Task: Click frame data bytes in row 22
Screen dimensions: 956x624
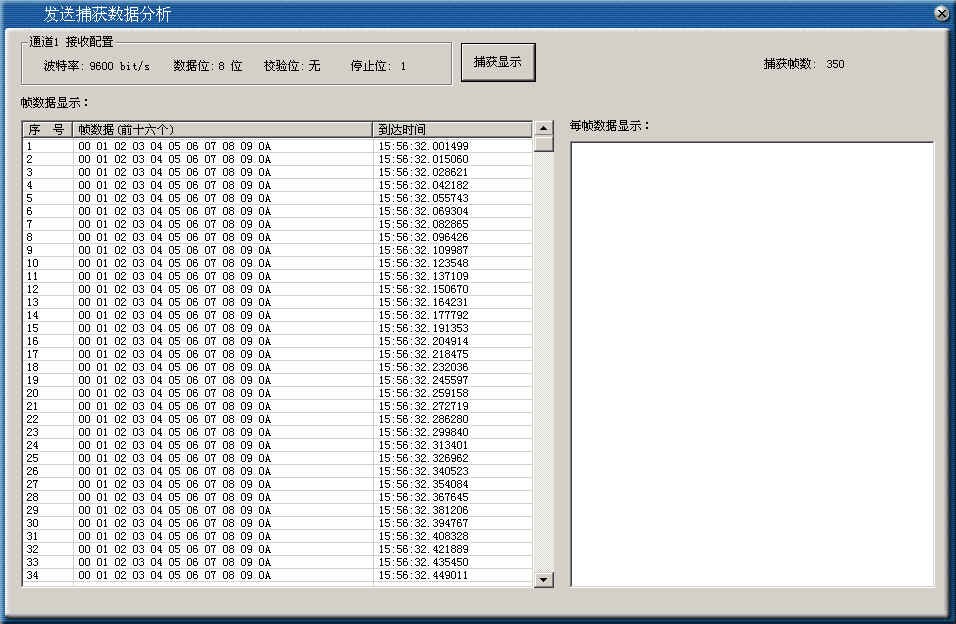Action: 174,420
